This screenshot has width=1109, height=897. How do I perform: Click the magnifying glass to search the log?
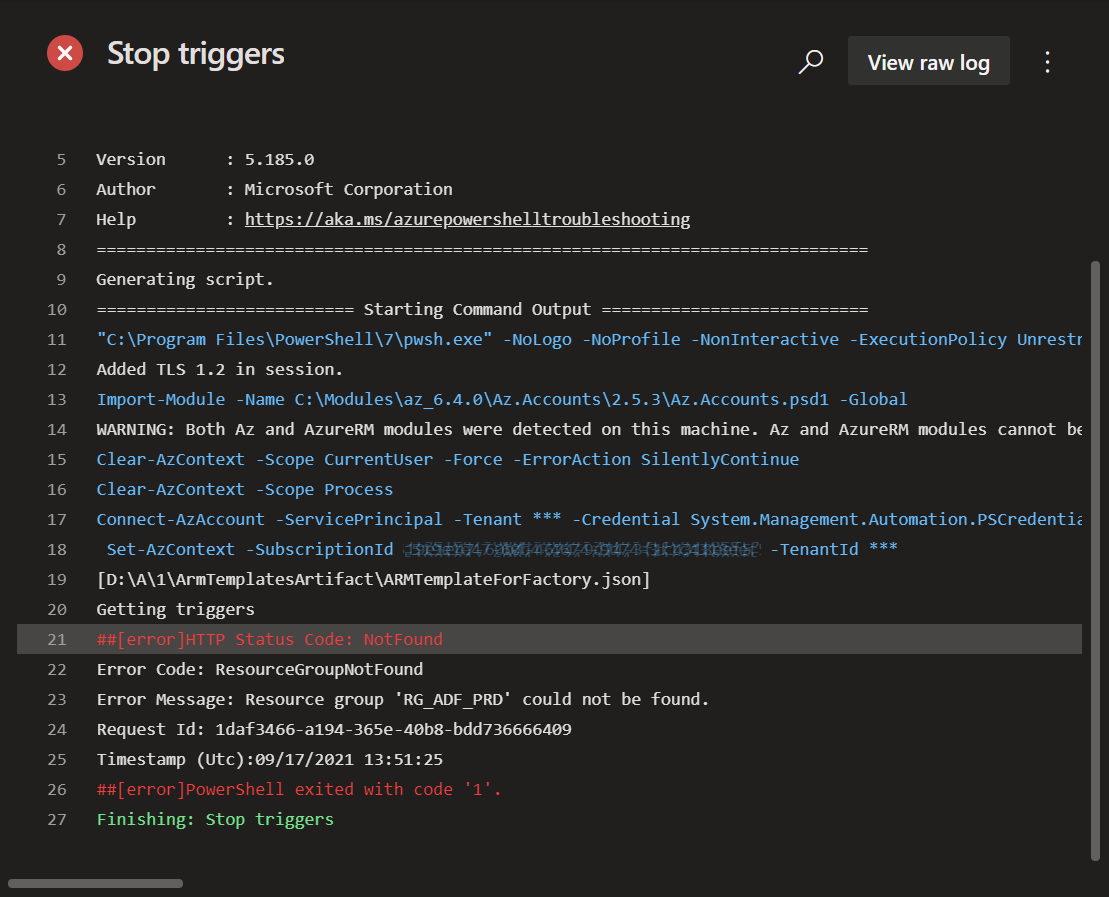[810, 61]
